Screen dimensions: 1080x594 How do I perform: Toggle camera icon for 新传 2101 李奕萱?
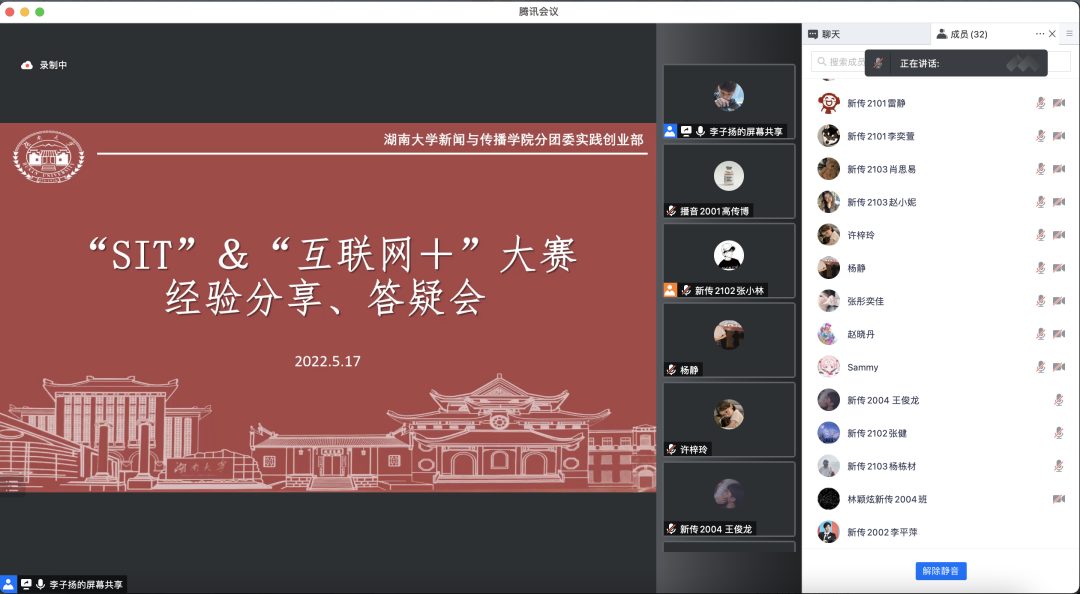[x=1059, y=136]
